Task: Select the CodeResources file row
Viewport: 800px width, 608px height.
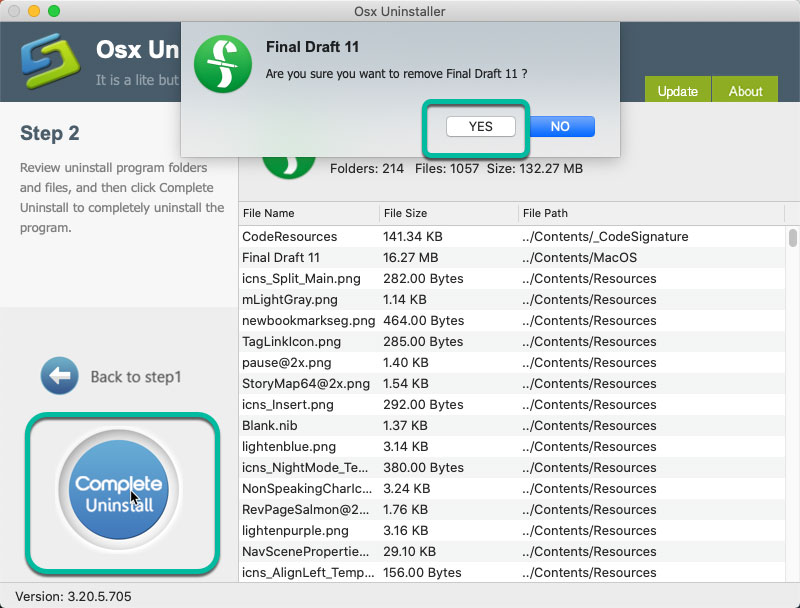Action: [289, 237]
